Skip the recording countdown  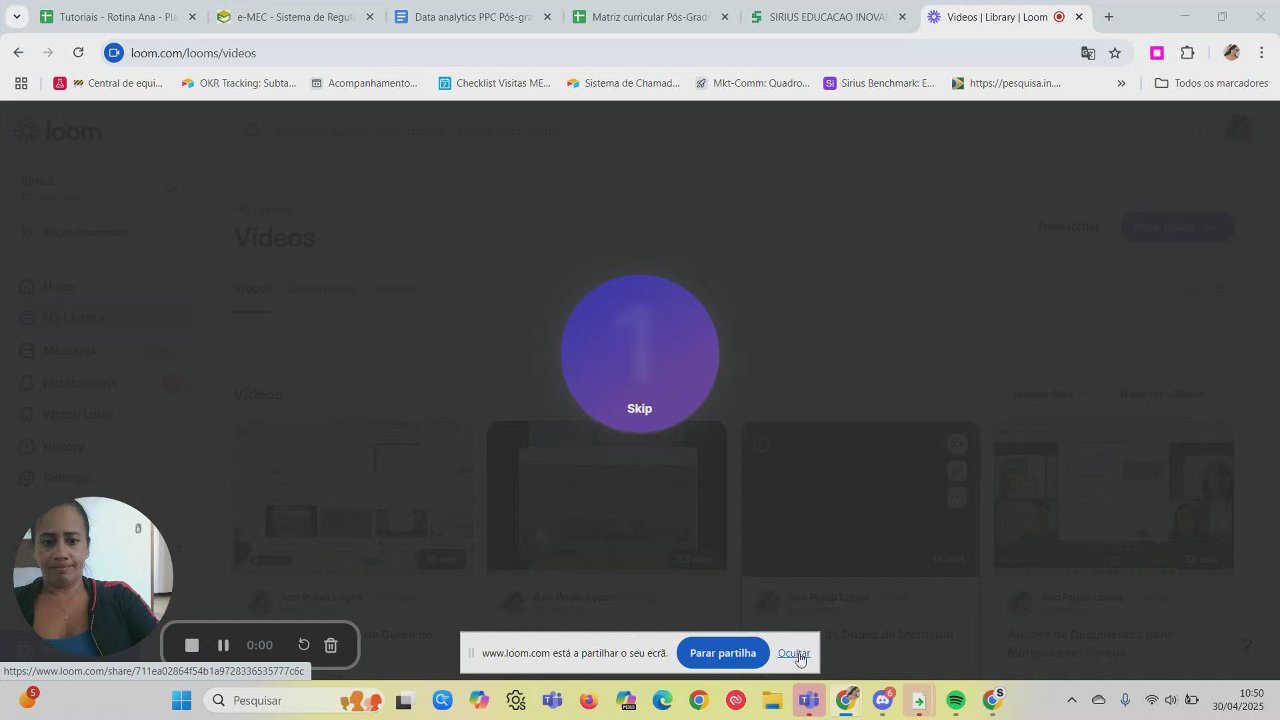click(639, 409)
